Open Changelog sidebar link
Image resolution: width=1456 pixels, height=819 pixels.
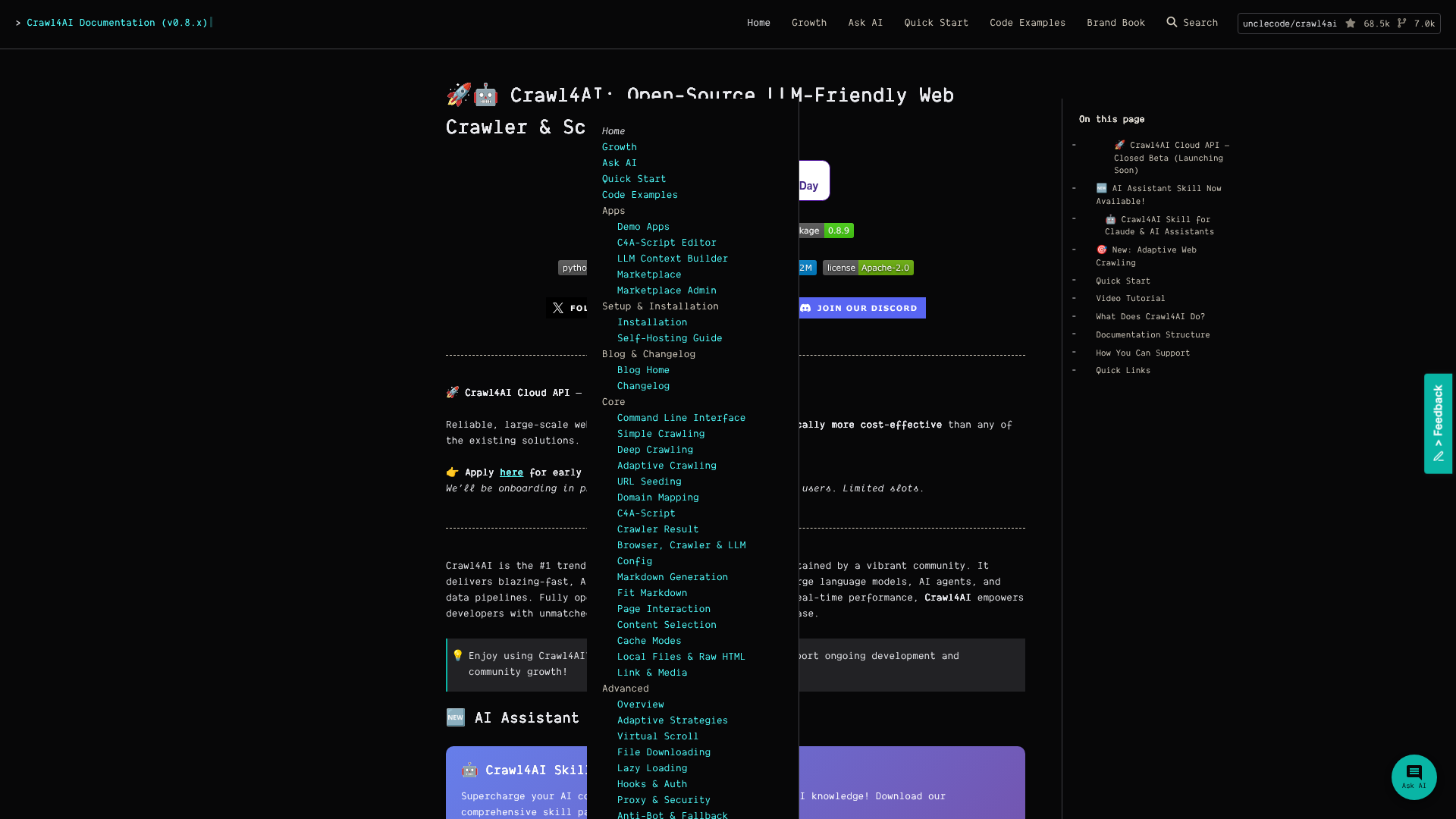[643, 386]
